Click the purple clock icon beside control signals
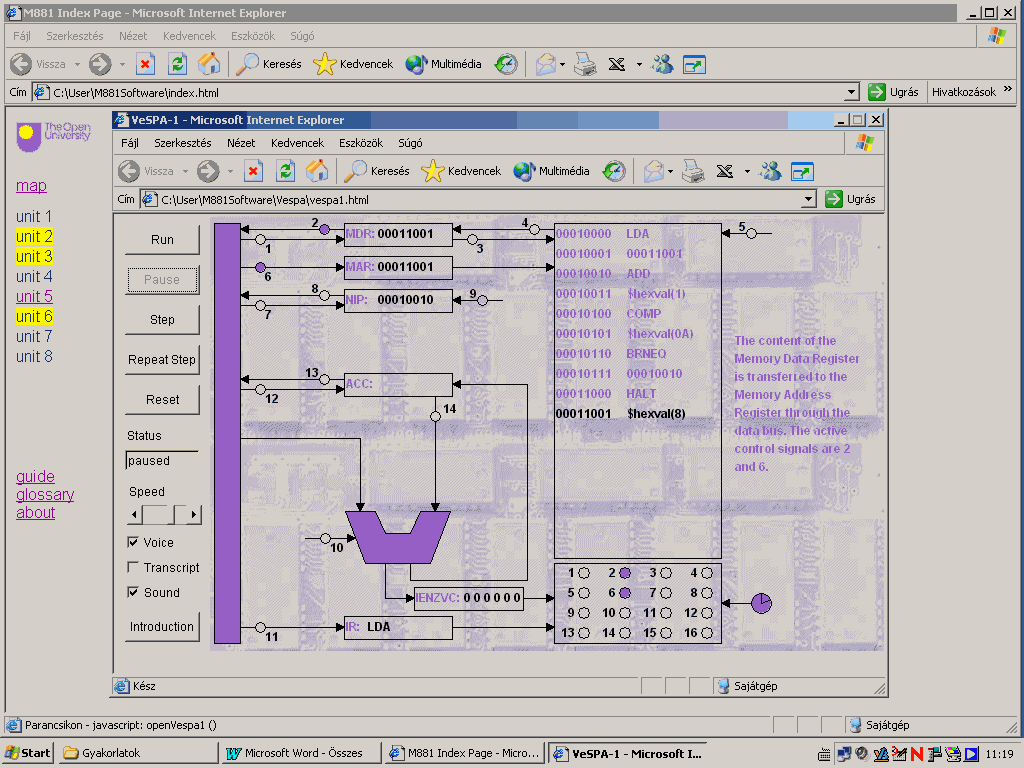 (761, 603)
